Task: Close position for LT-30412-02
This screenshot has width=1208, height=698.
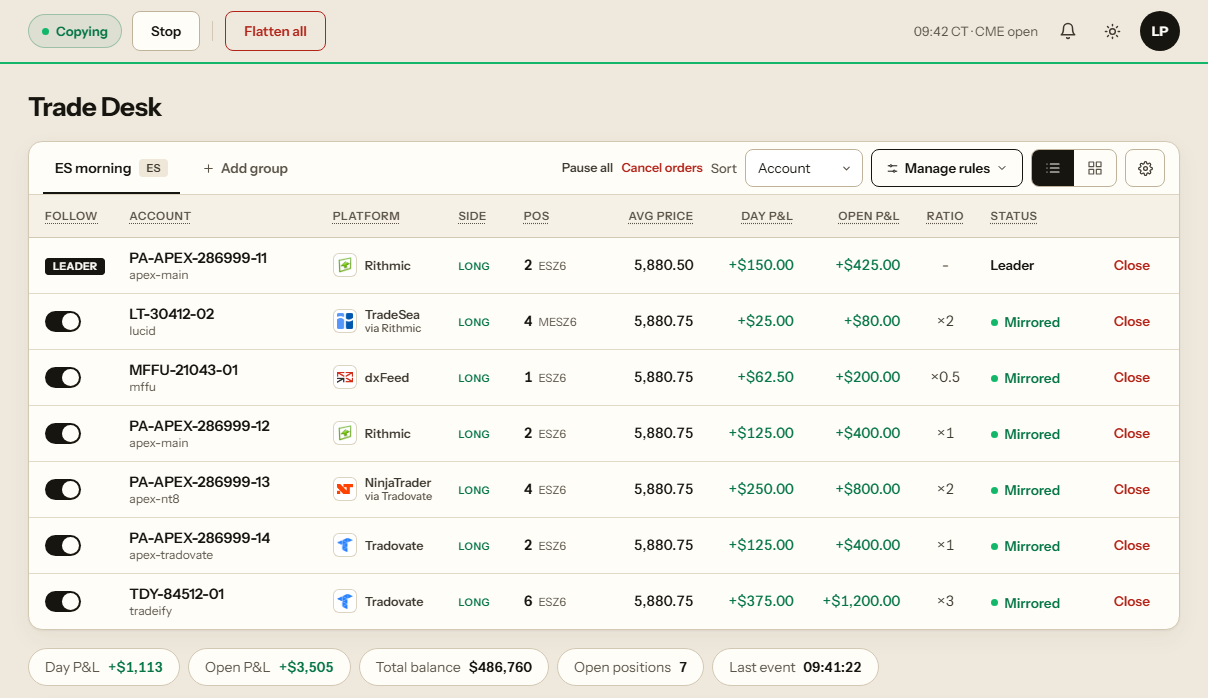Action: click(1132, 321)
